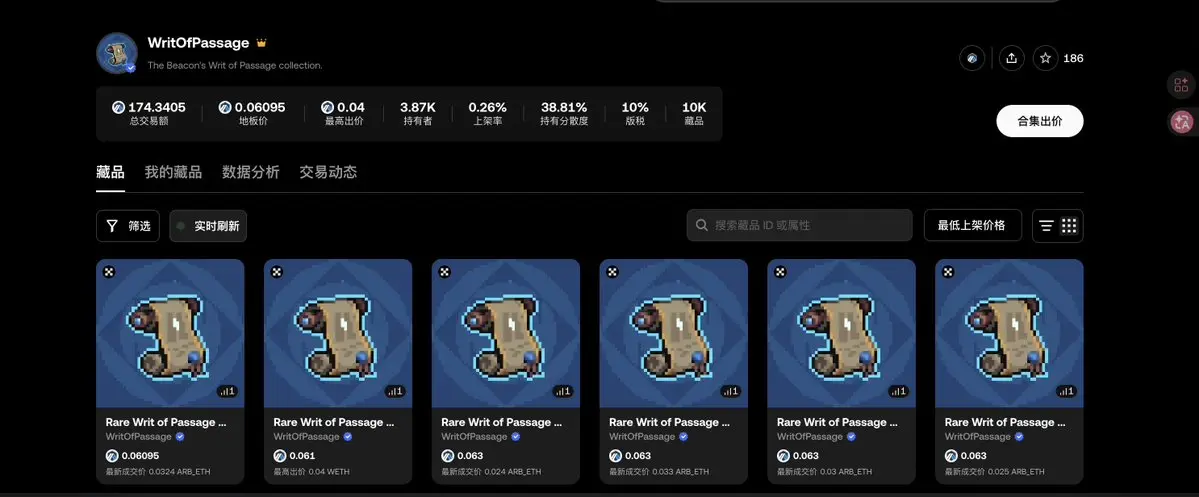Toggle 实时刷新 live refresh
Screen dimensions: 1199x497
pos(208,226)
